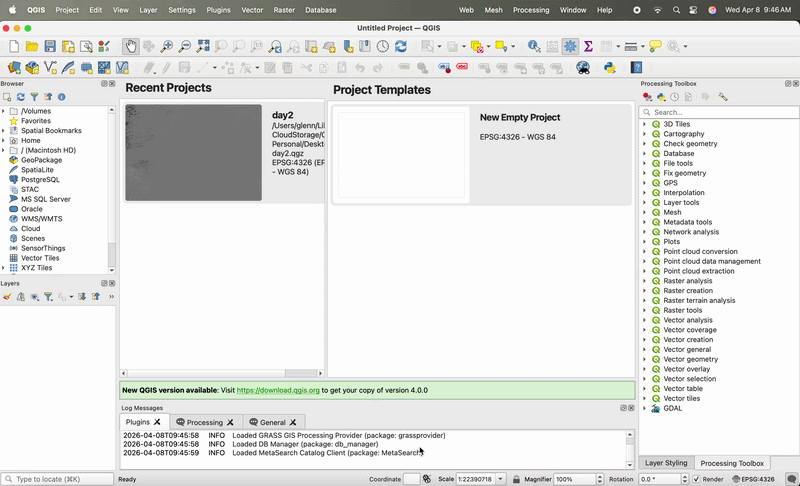Click the EPSG:4326 CRS button
Screen dimensions: 800x486
753,479
